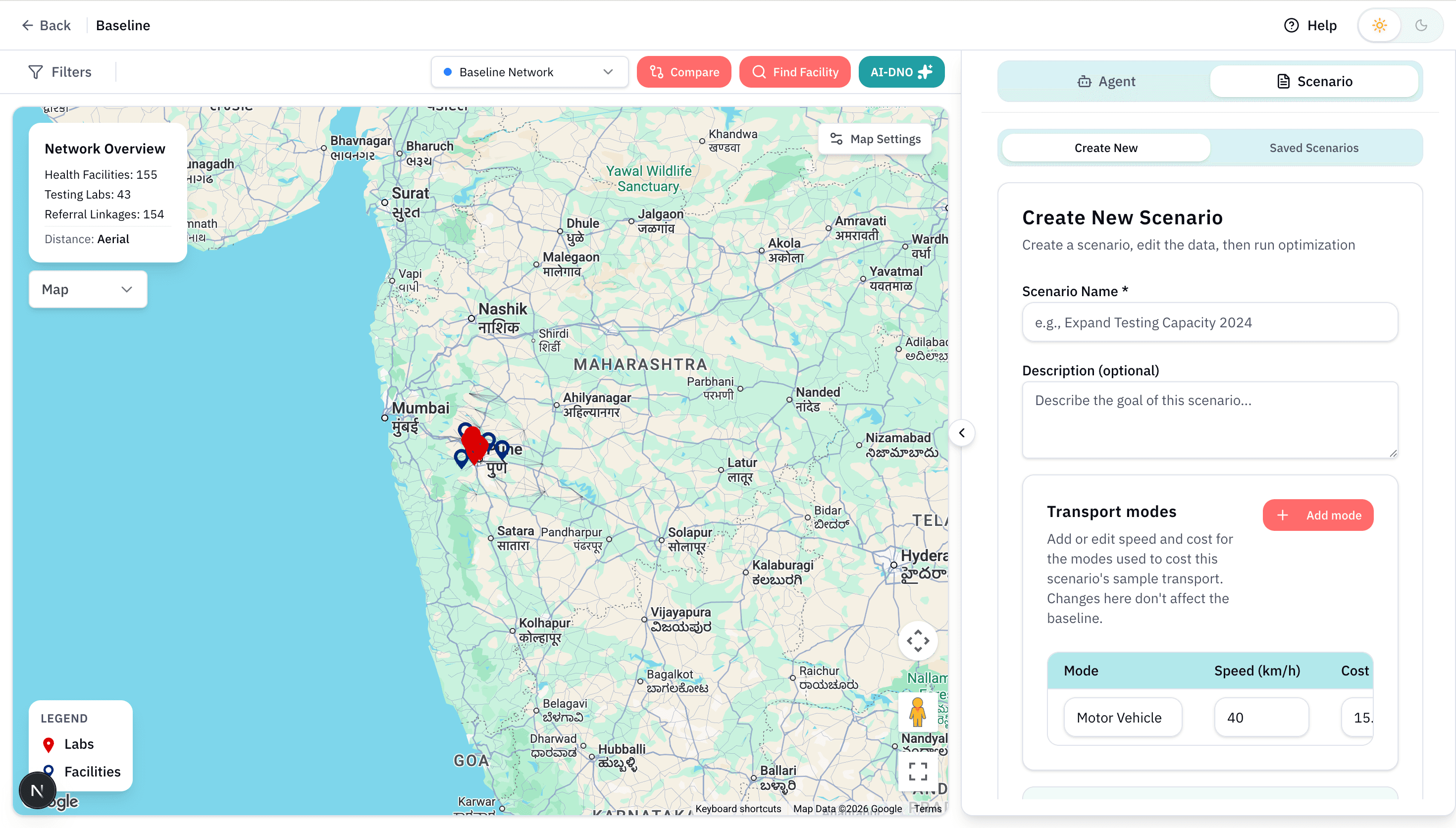Edit the Motor Vehicle mode name field
Image resolution: width=1456 pixels, height=828 pixels.
1122,718
